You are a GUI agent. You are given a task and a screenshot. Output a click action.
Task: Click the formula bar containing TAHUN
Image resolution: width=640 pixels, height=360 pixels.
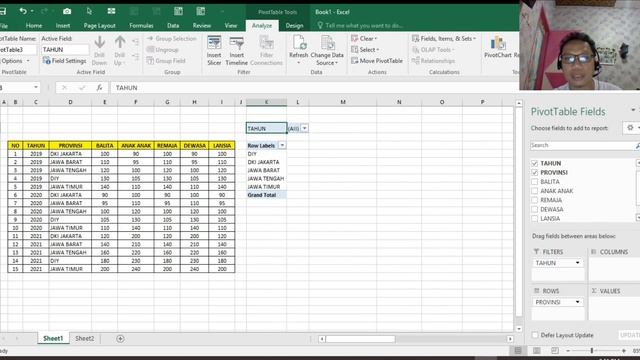[314, 88]
